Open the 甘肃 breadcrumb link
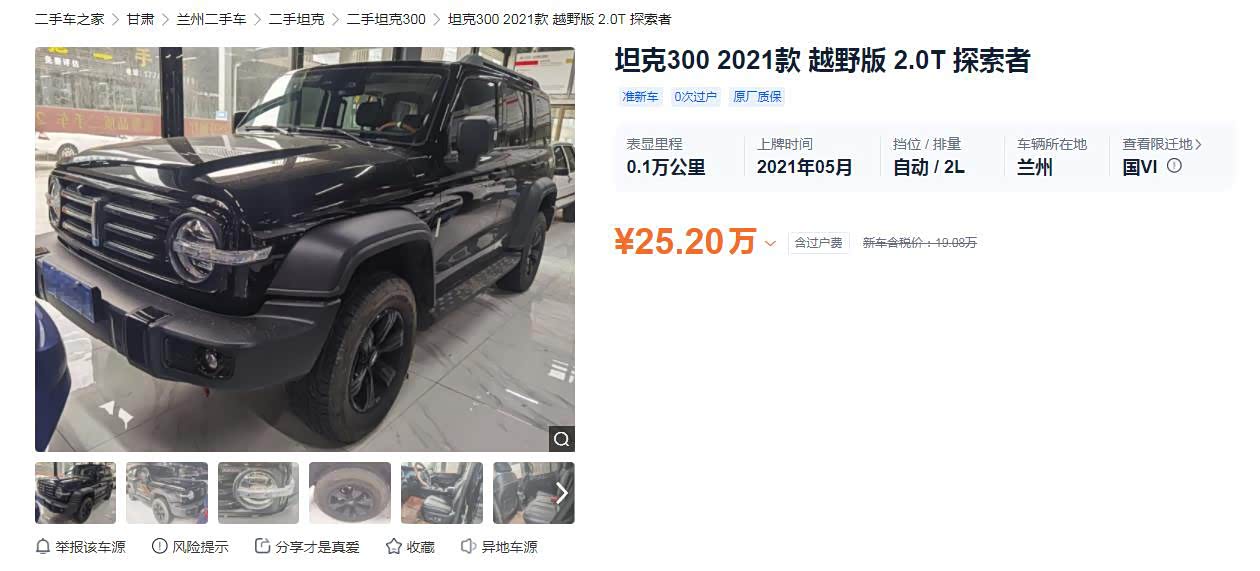Screen dimensions: 1260x571 140,19
